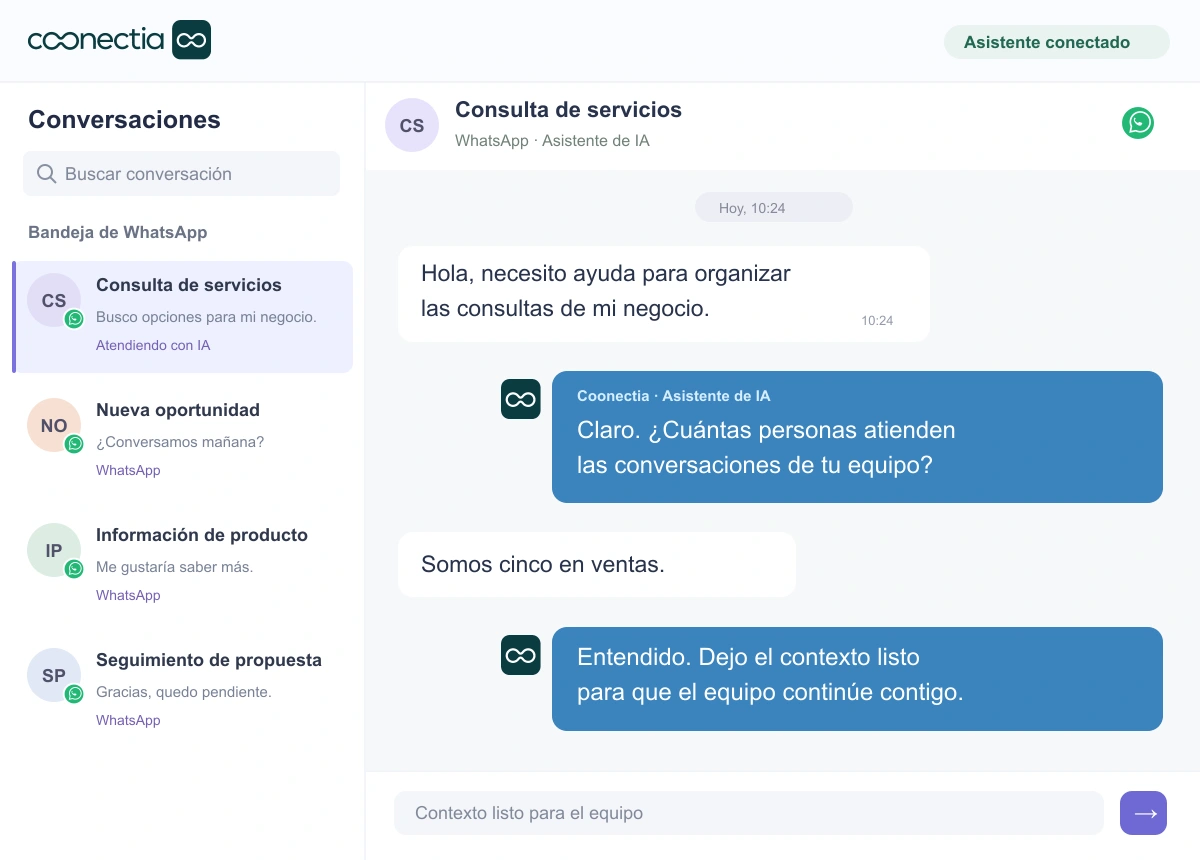Open the Información de producto conversation
1200x860 pixels.
[x=183, y=565]
